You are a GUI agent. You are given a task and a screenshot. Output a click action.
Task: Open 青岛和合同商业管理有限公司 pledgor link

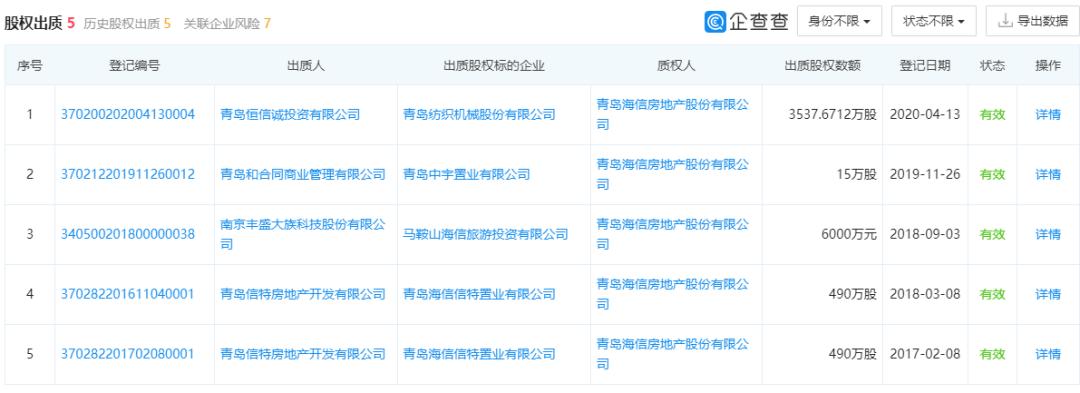tap(303, 175)
